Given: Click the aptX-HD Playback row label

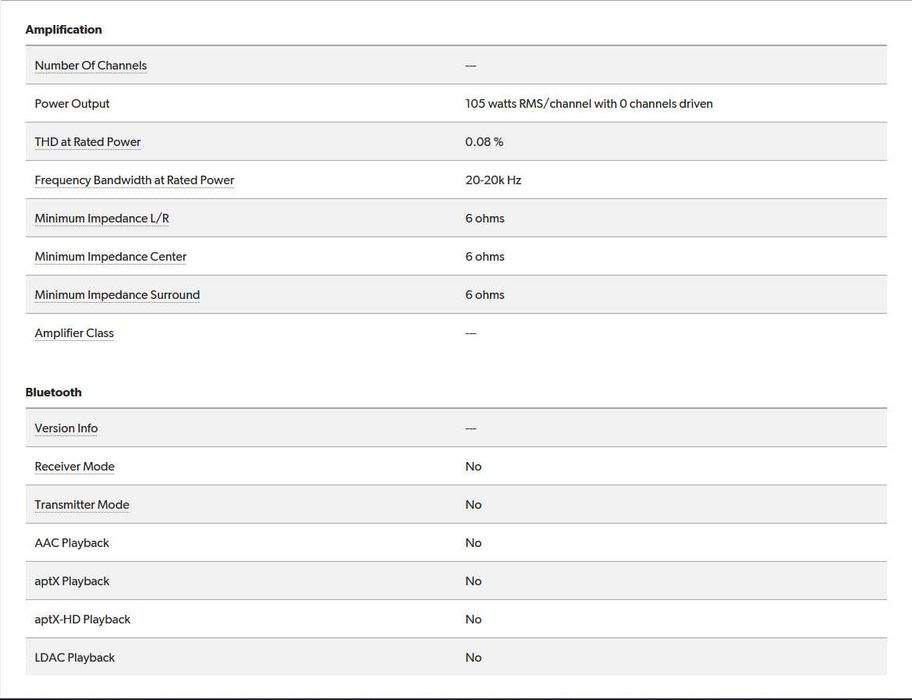Looking at the screenshot, I should tap(82, 619).
